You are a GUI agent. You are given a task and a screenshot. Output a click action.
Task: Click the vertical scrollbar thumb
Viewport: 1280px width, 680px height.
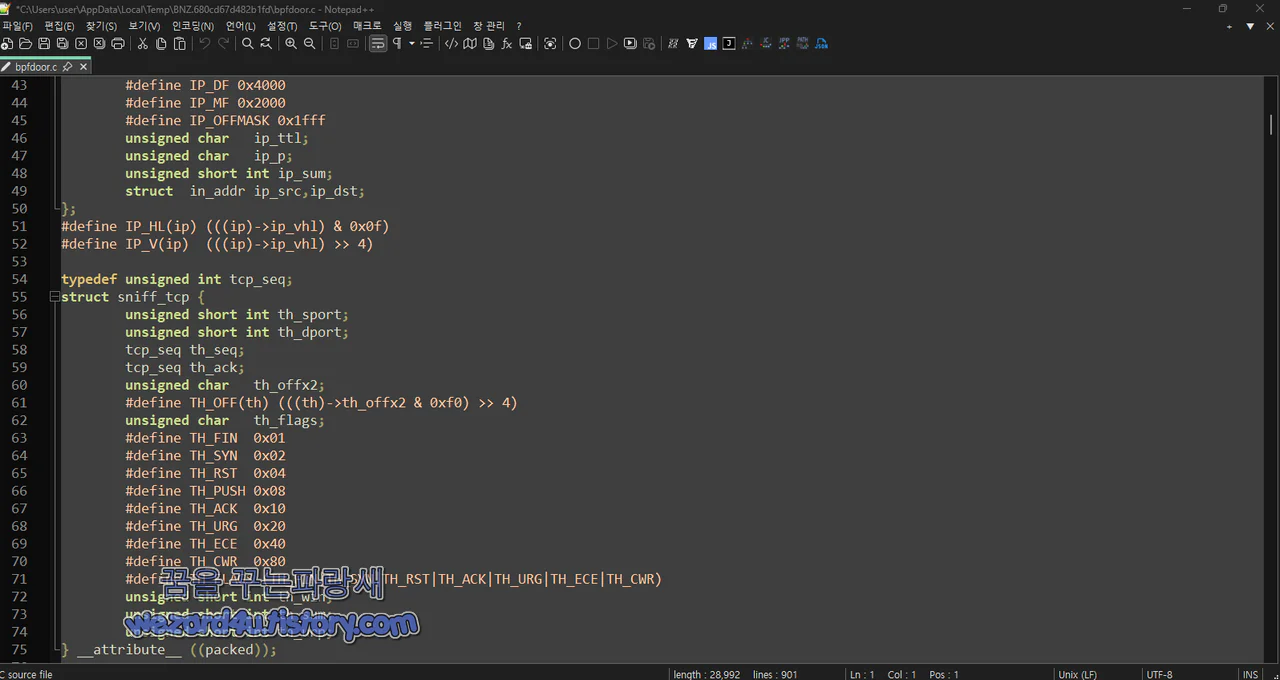(1271, 125)
